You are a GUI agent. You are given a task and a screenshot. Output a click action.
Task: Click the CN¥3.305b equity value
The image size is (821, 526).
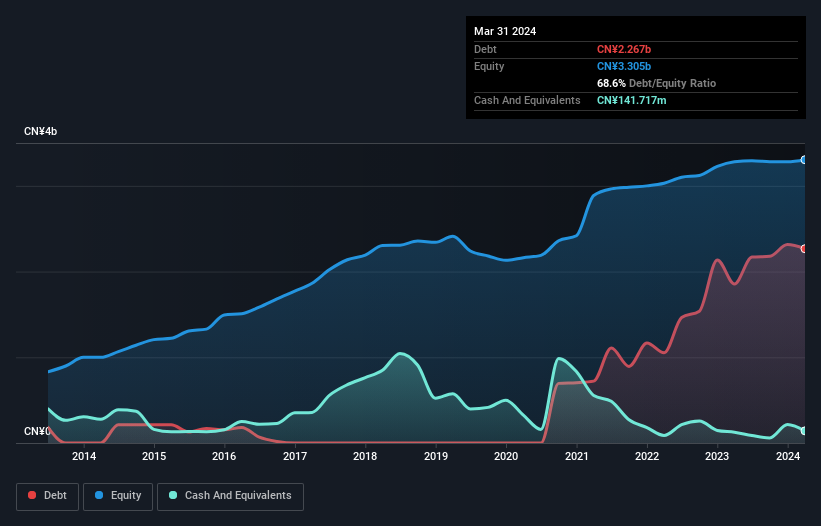(624, 66)
